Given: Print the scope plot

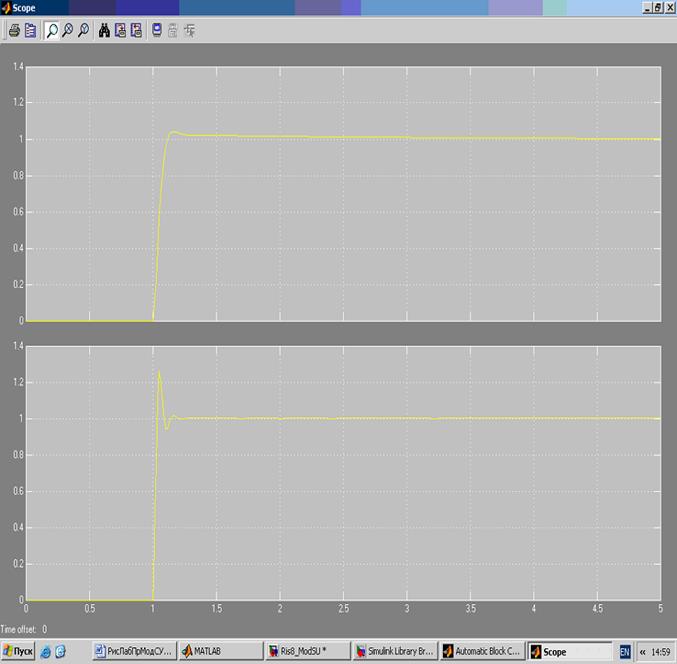Looking at the screenshot, I should pyautogui.click(x=14, y=31).
